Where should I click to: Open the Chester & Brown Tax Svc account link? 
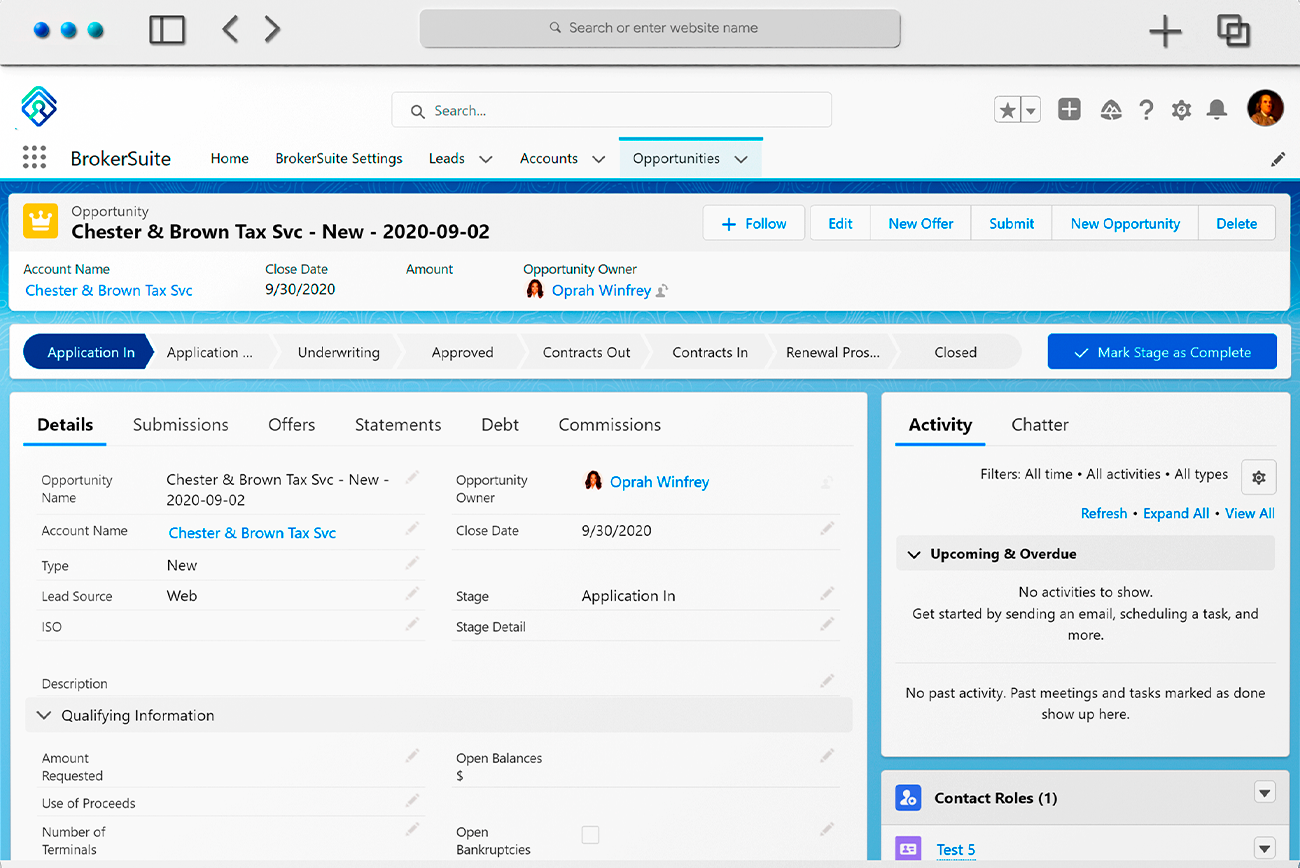(x=108, y=290)
